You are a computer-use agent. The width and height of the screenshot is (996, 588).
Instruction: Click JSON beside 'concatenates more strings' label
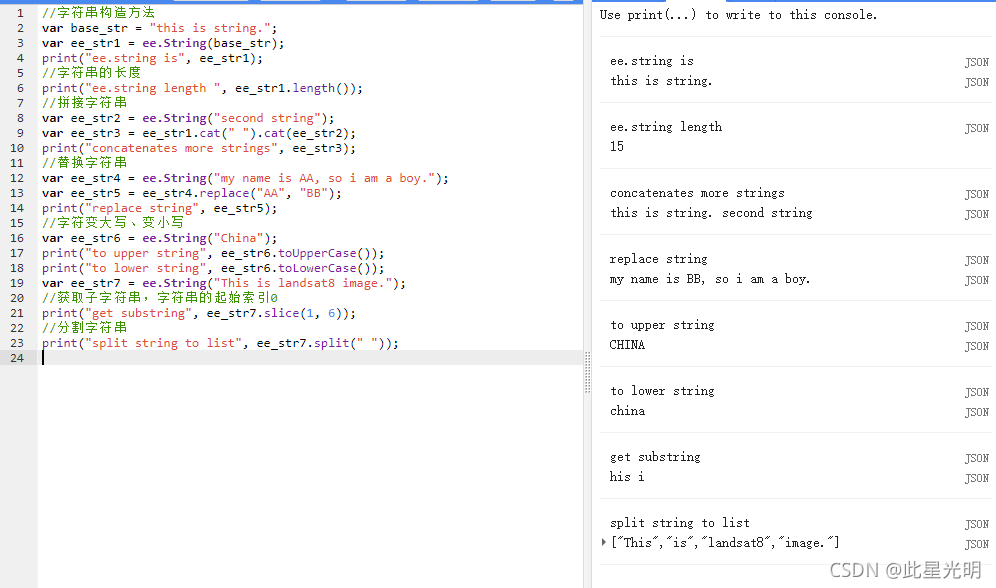(x=976, y=194)
